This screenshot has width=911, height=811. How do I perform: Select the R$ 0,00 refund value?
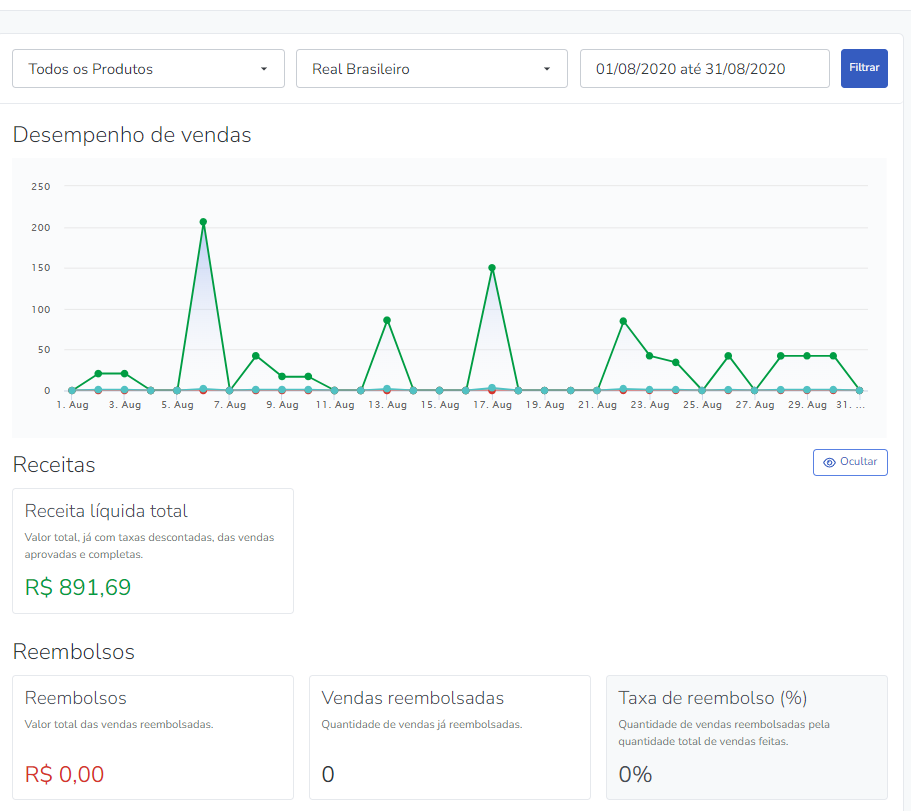click(x=64, y=774)
